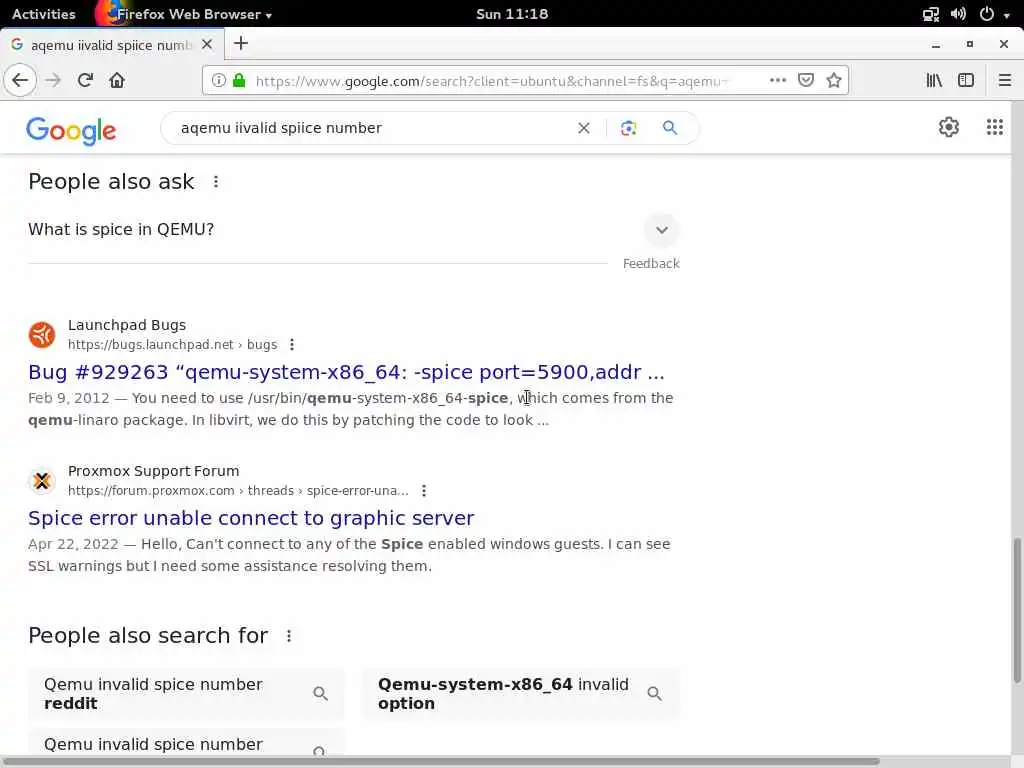Search by image with Google Lens
This screenshot has height=768, width=1024.
pyautogui.click(x=628, y=128)
